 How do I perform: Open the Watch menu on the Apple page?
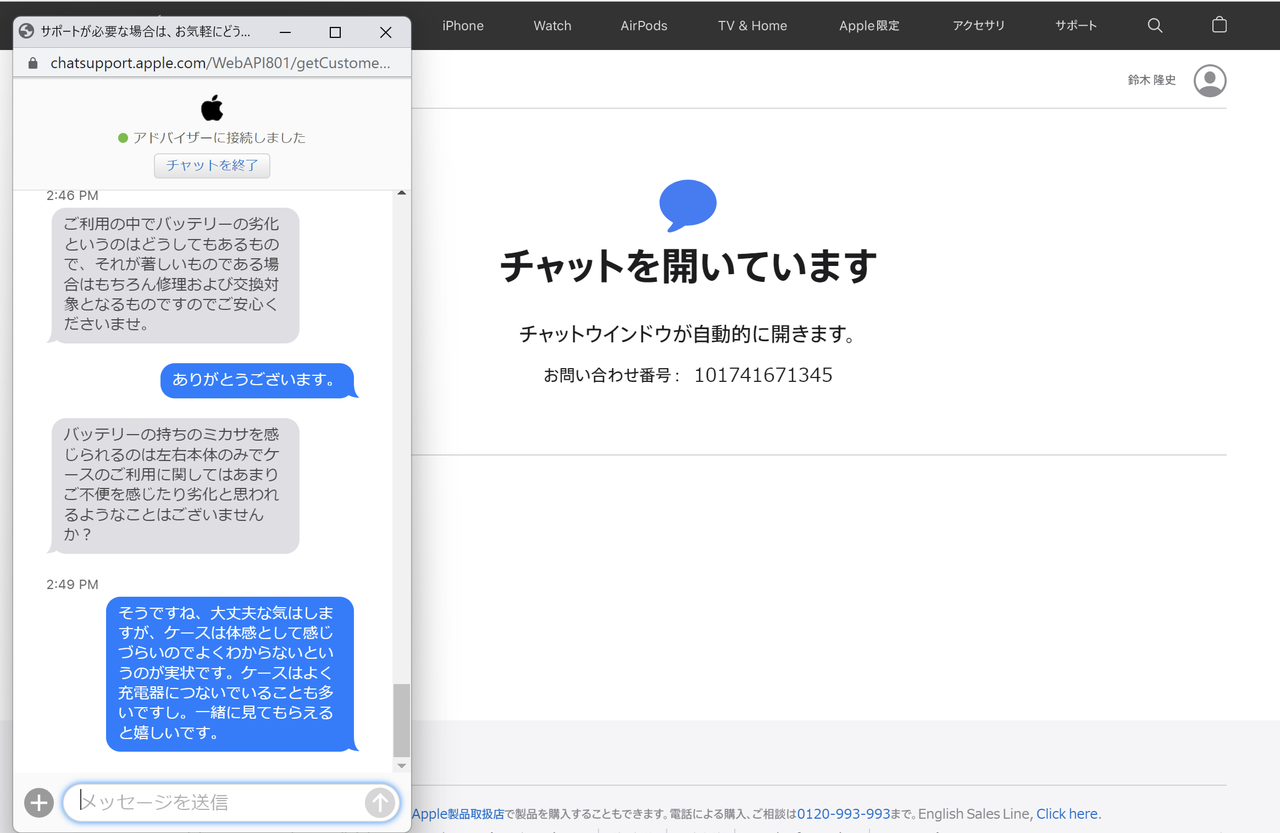pyautogui.click(x=552, y=25)
